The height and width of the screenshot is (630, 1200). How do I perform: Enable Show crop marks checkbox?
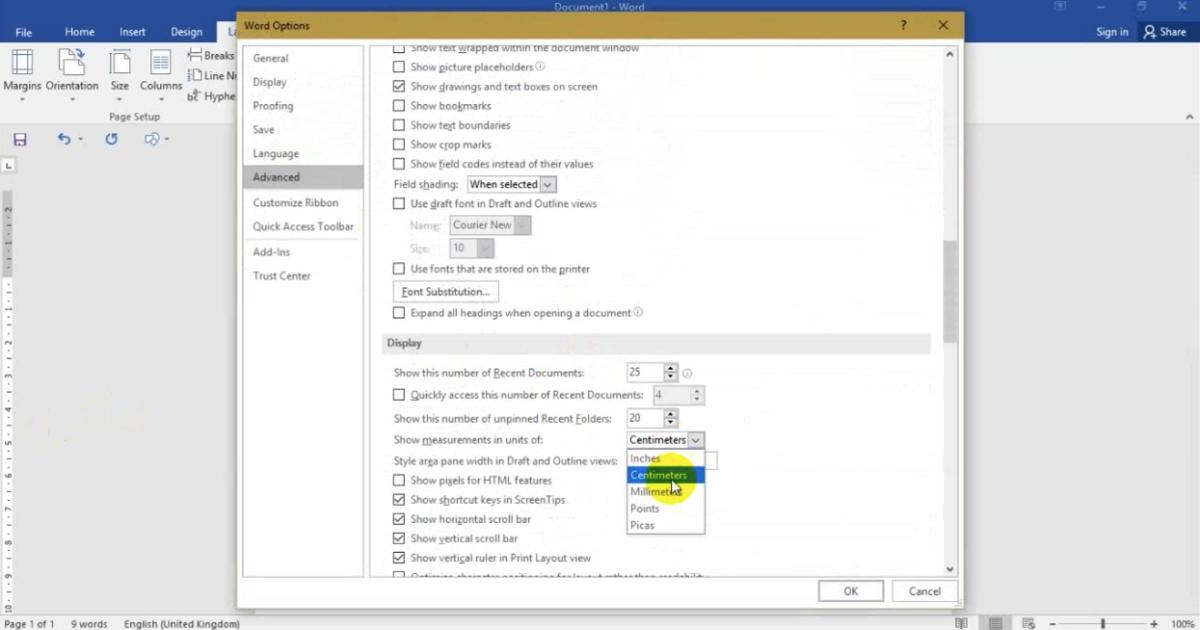[400, 145]
